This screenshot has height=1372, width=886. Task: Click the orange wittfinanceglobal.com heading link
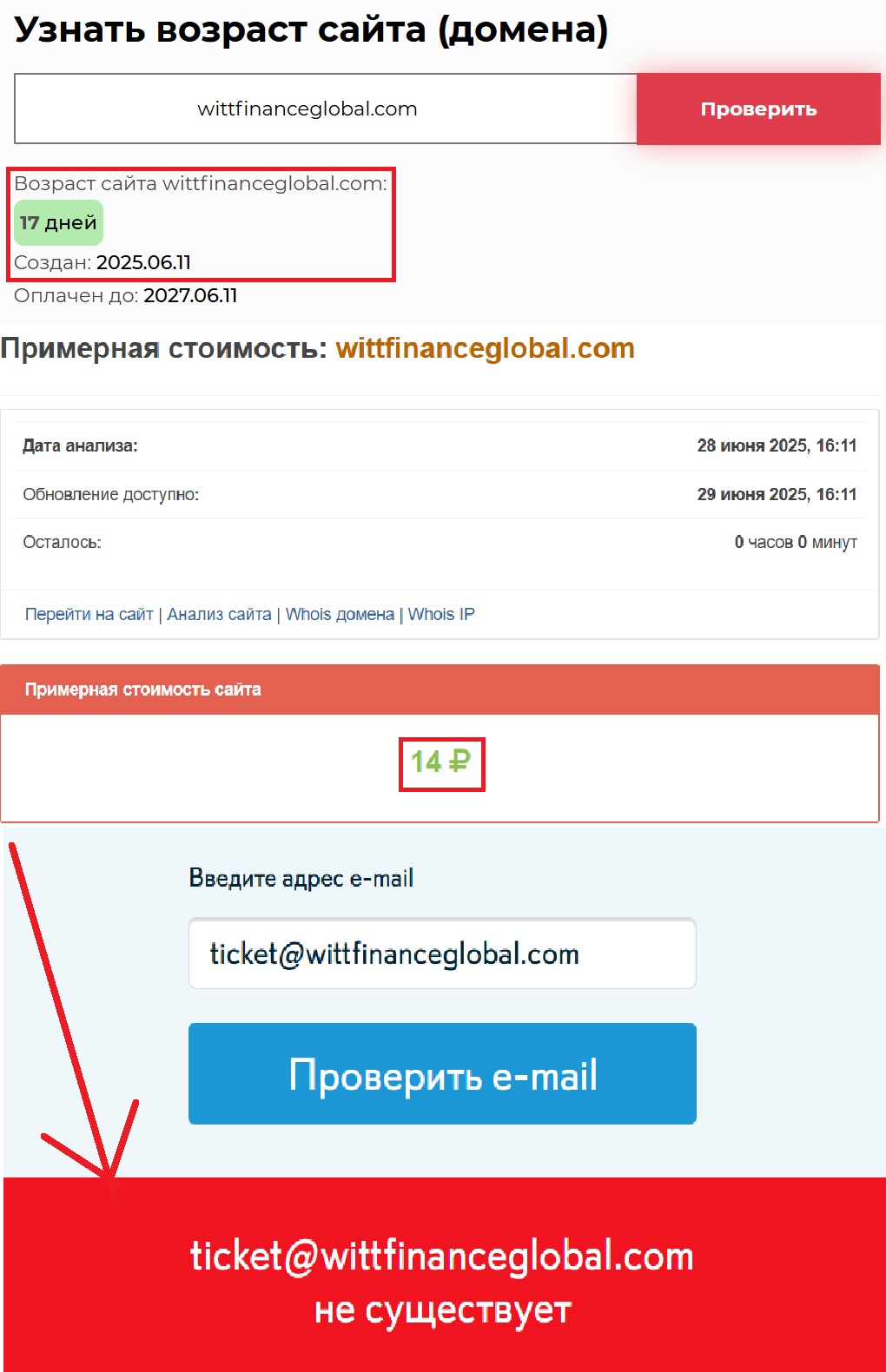[485, 348]
